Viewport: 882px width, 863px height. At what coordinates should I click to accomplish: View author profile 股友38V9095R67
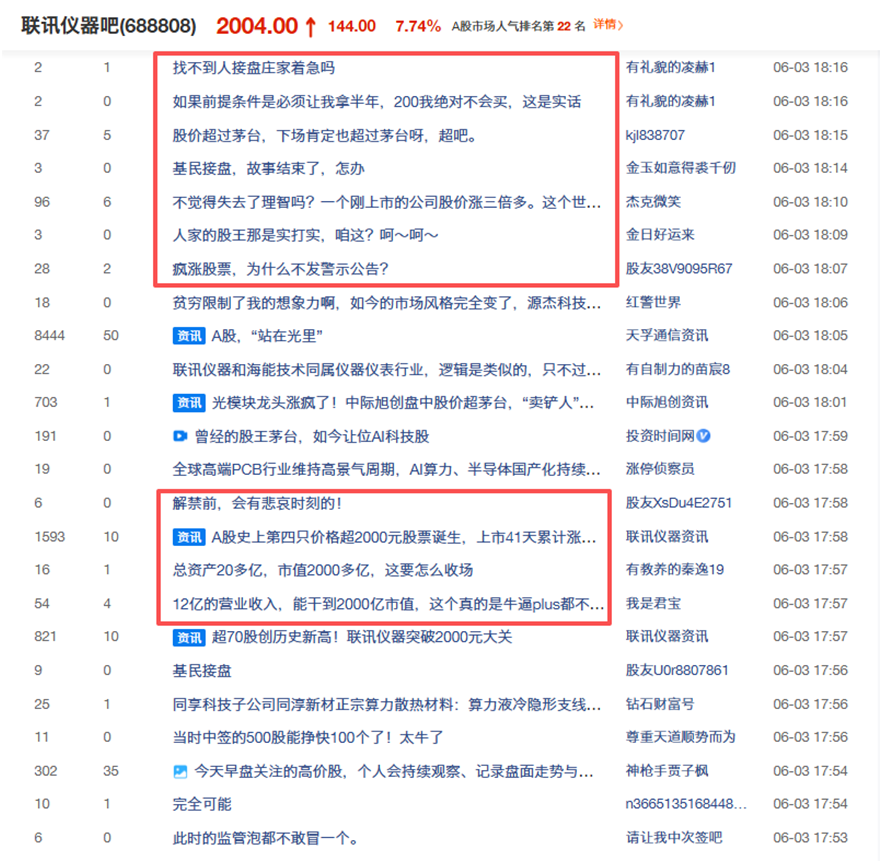679,269
